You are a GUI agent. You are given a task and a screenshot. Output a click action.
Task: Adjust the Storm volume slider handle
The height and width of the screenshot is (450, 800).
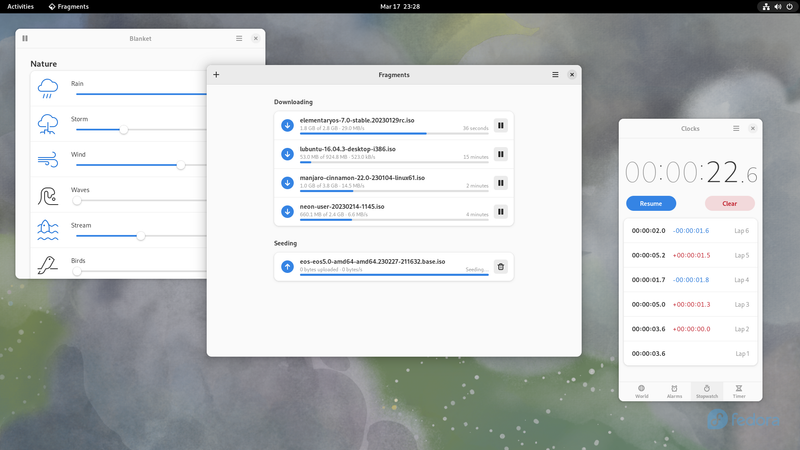click(123, 130)
